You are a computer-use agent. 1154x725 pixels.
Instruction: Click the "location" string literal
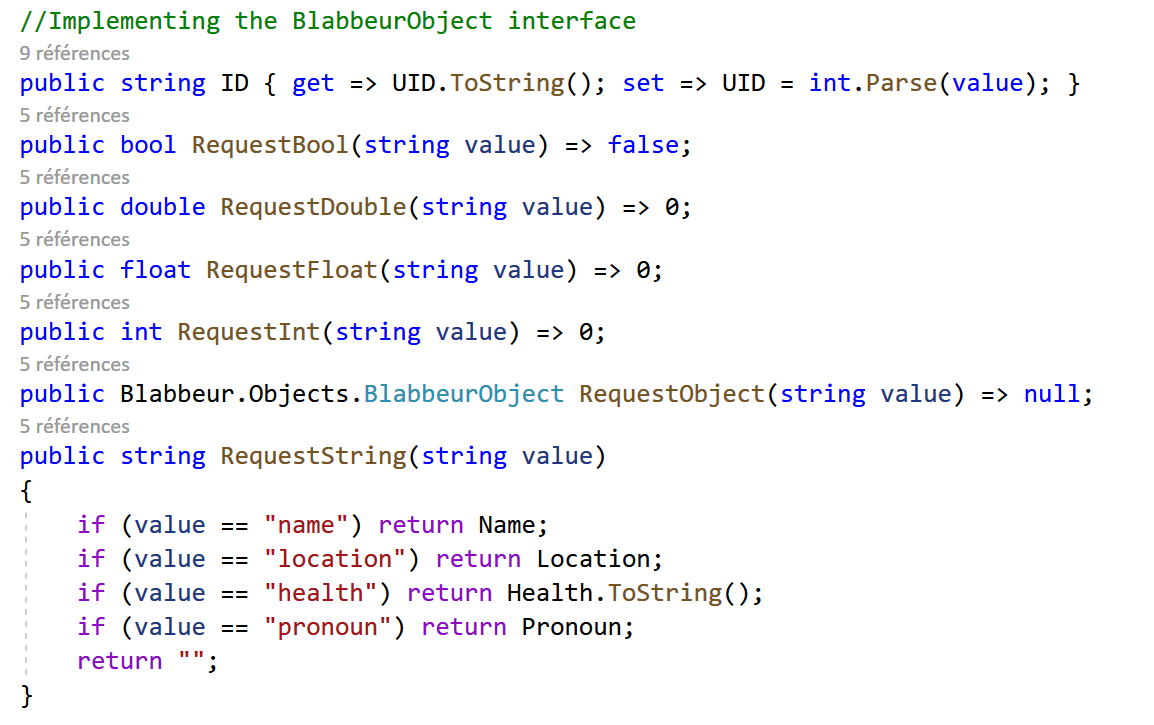334,559
